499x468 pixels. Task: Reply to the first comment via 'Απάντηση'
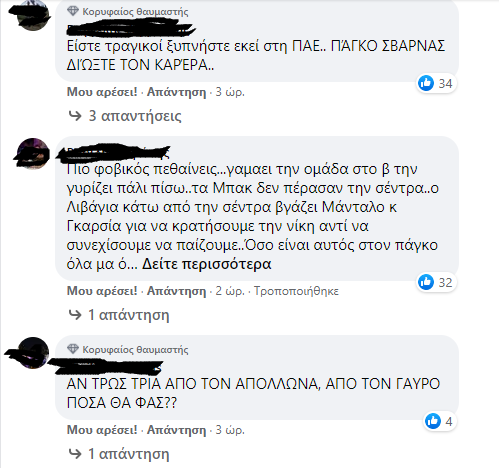[176, 92]
